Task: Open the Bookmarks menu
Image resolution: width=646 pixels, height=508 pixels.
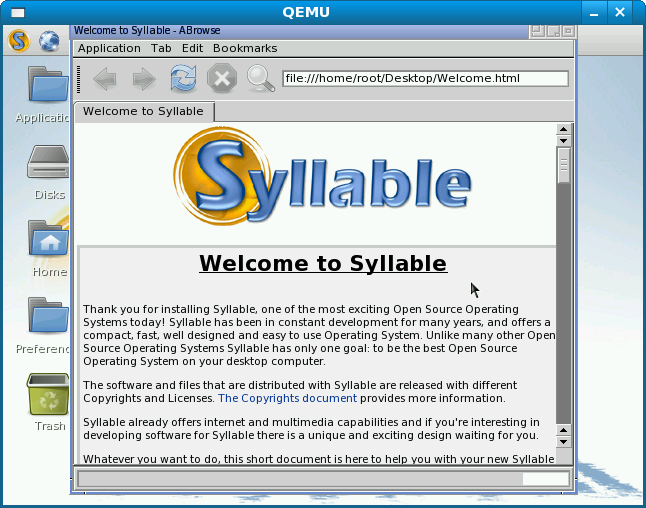Action: coord(245,48)
